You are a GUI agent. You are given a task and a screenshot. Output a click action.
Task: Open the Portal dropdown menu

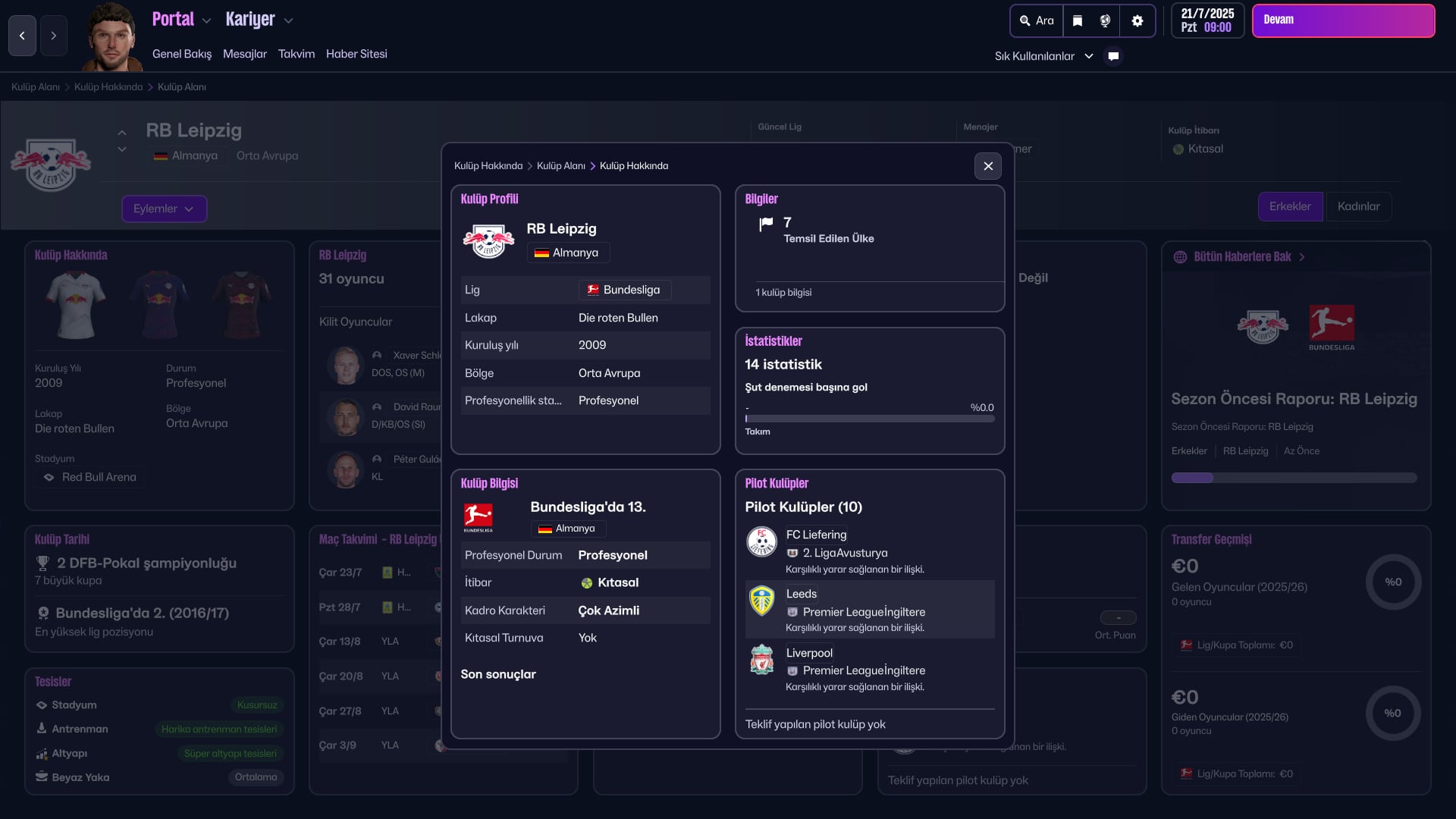point(181,20)
